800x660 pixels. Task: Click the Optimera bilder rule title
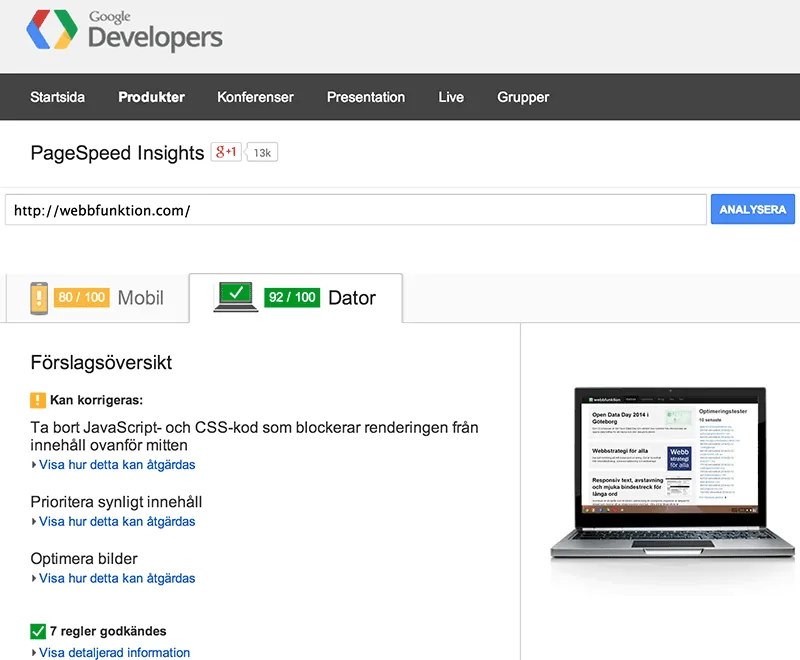click(84, 559)
